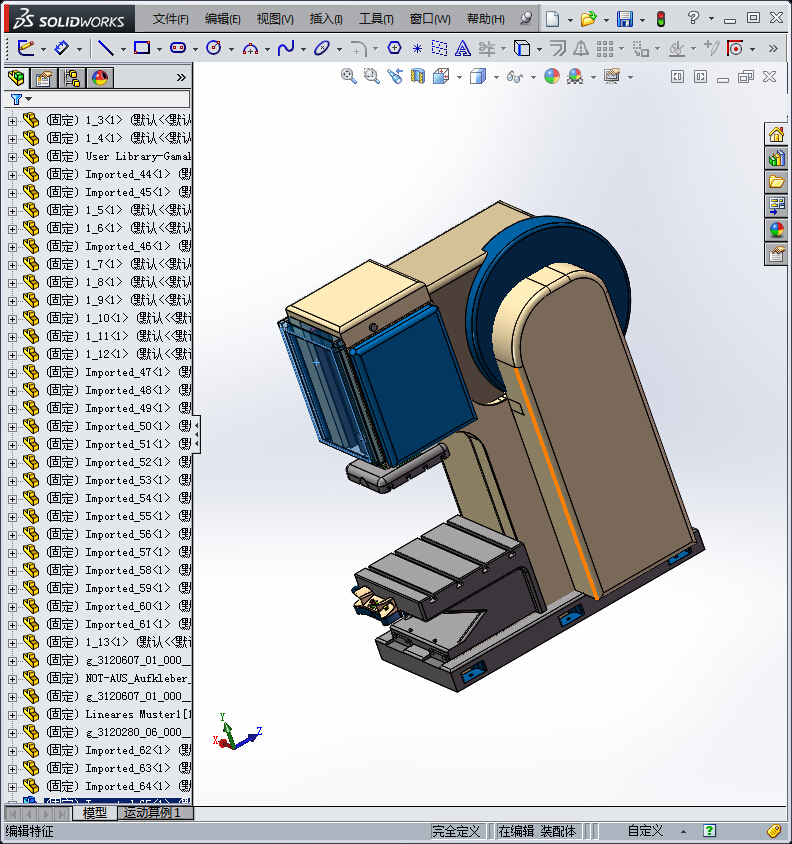Click the Save floppy disk icon

[x=625, y=19]
